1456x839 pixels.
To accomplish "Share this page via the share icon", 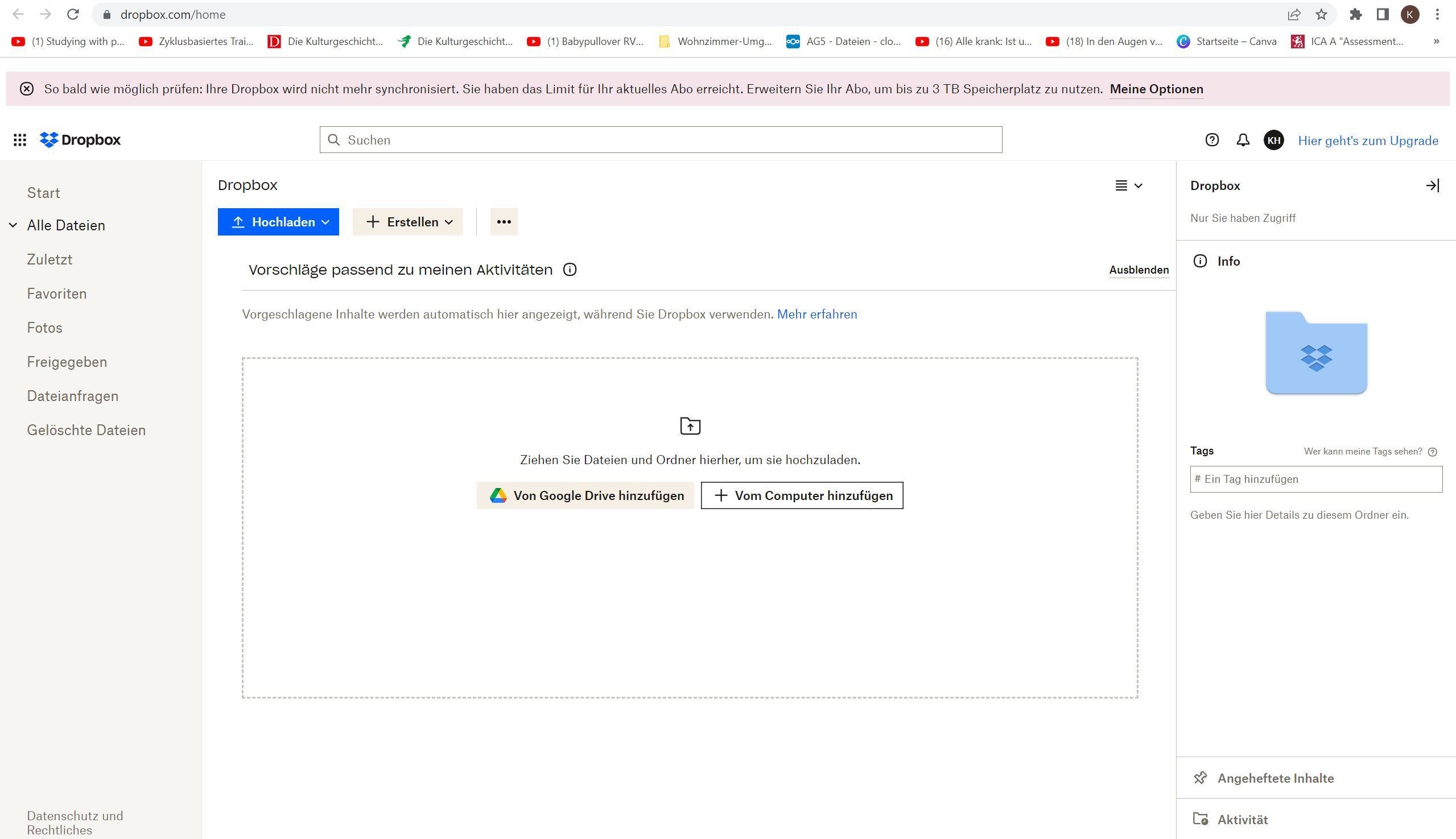I will coord(1293,14).
